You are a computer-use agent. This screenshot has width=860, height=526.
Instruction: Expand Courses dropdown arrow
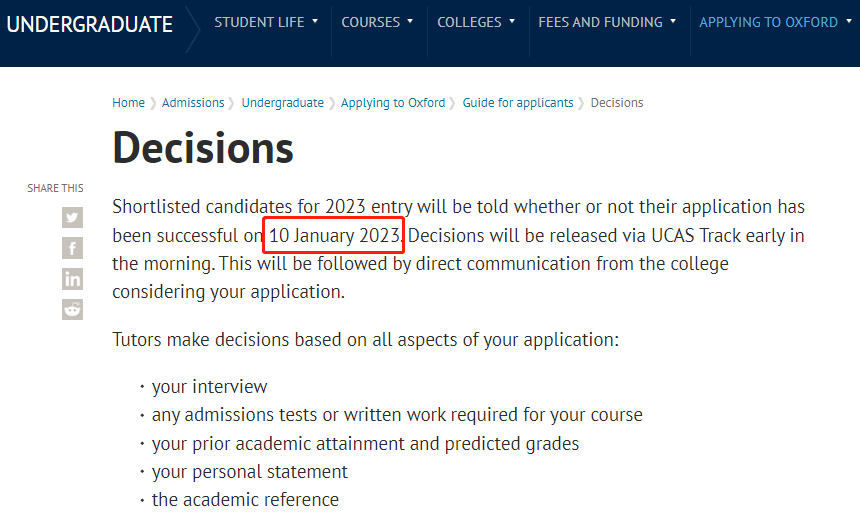point(410,21)
